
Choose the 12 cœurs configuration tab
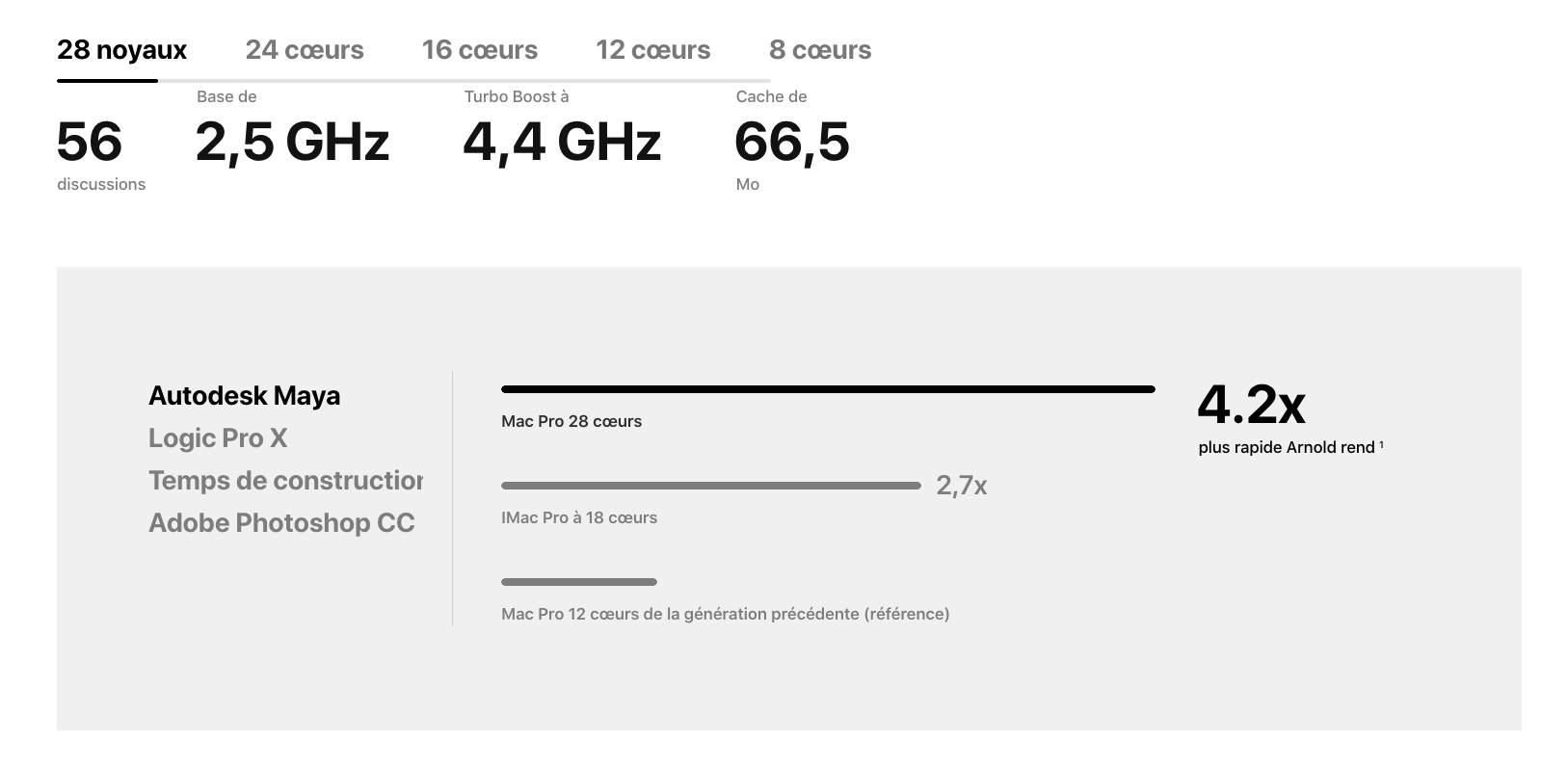point(653,50)
